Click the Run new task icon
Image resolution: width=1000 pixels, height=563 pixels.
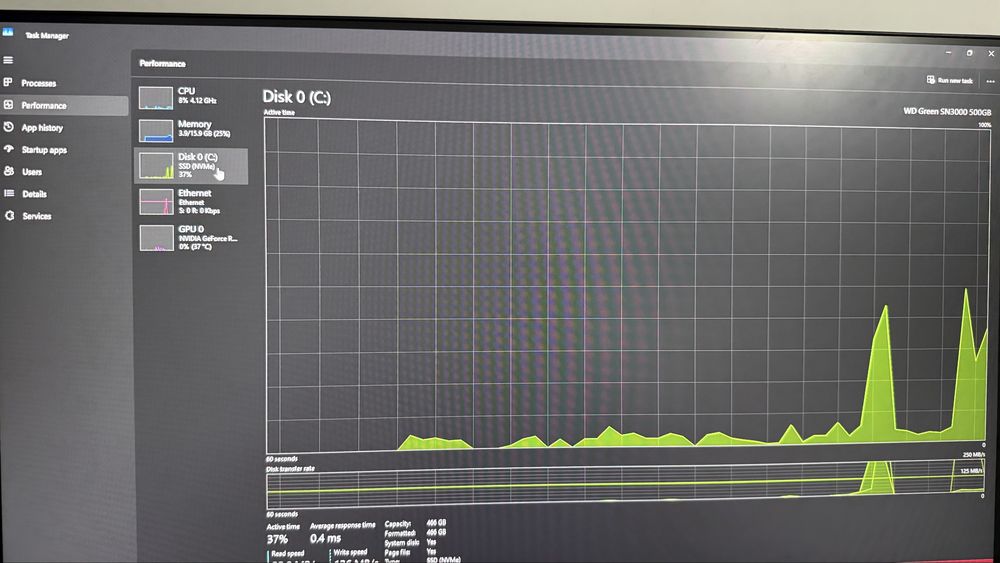click(x=930, y=80)
